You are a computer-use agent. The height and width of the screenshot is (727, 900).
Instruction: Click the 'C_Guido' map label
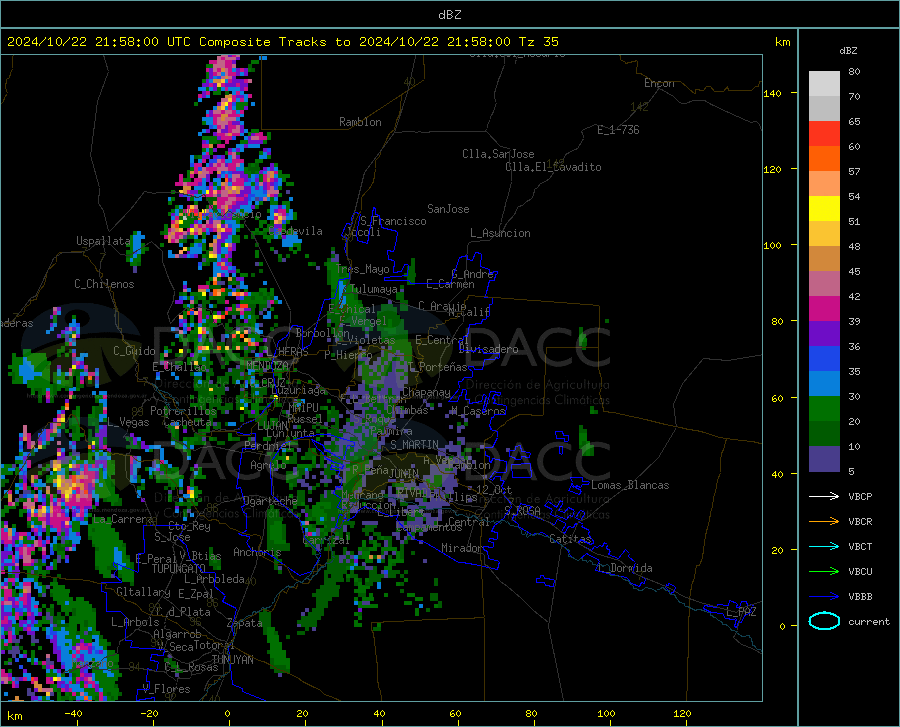pyautogui.click(x=134, y=351)
